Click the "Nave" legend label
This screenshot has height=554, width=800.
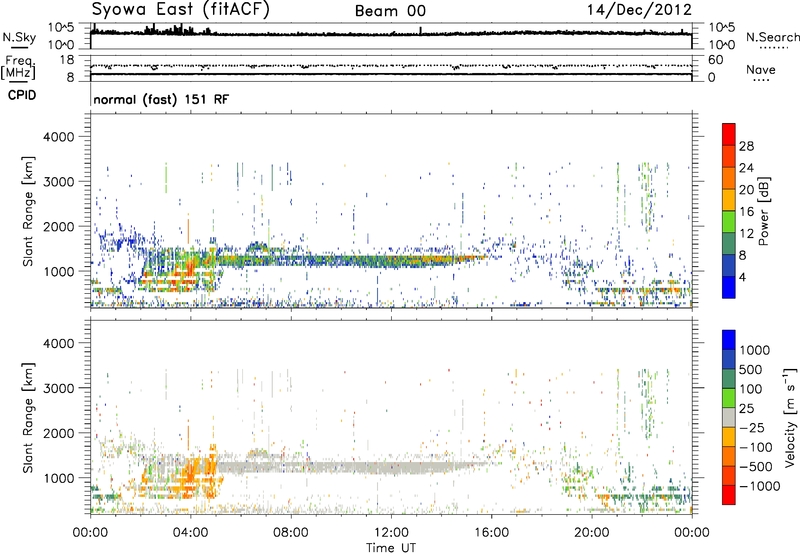[761, 69]
